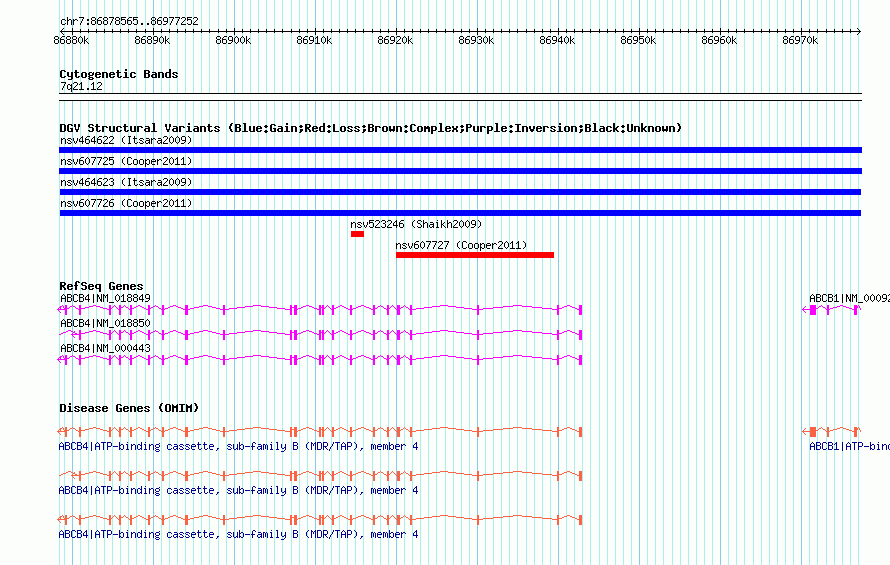The height and width of the screenshot is (565, 890).
Task: Open the third ABCB4 ATP-binding cassette OMIM link
Action: [x=238, y=534]
